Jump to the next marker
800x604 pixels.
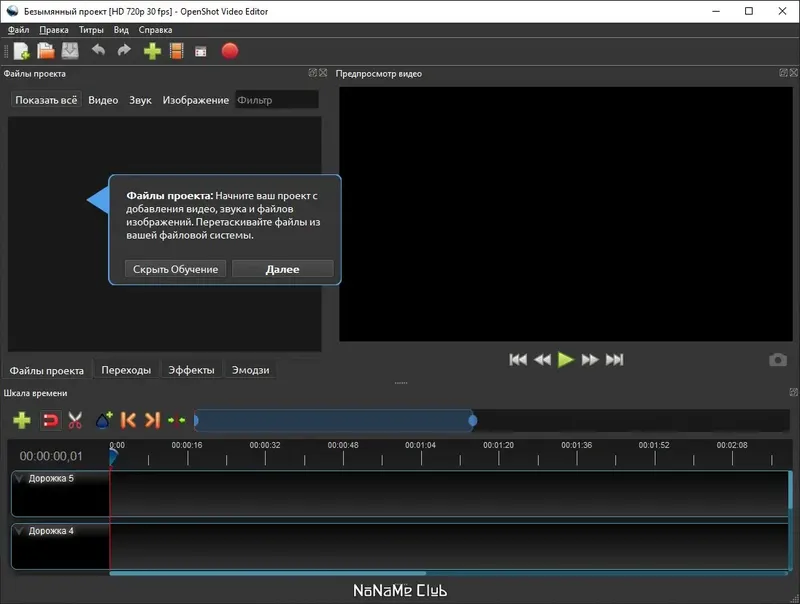153,420
